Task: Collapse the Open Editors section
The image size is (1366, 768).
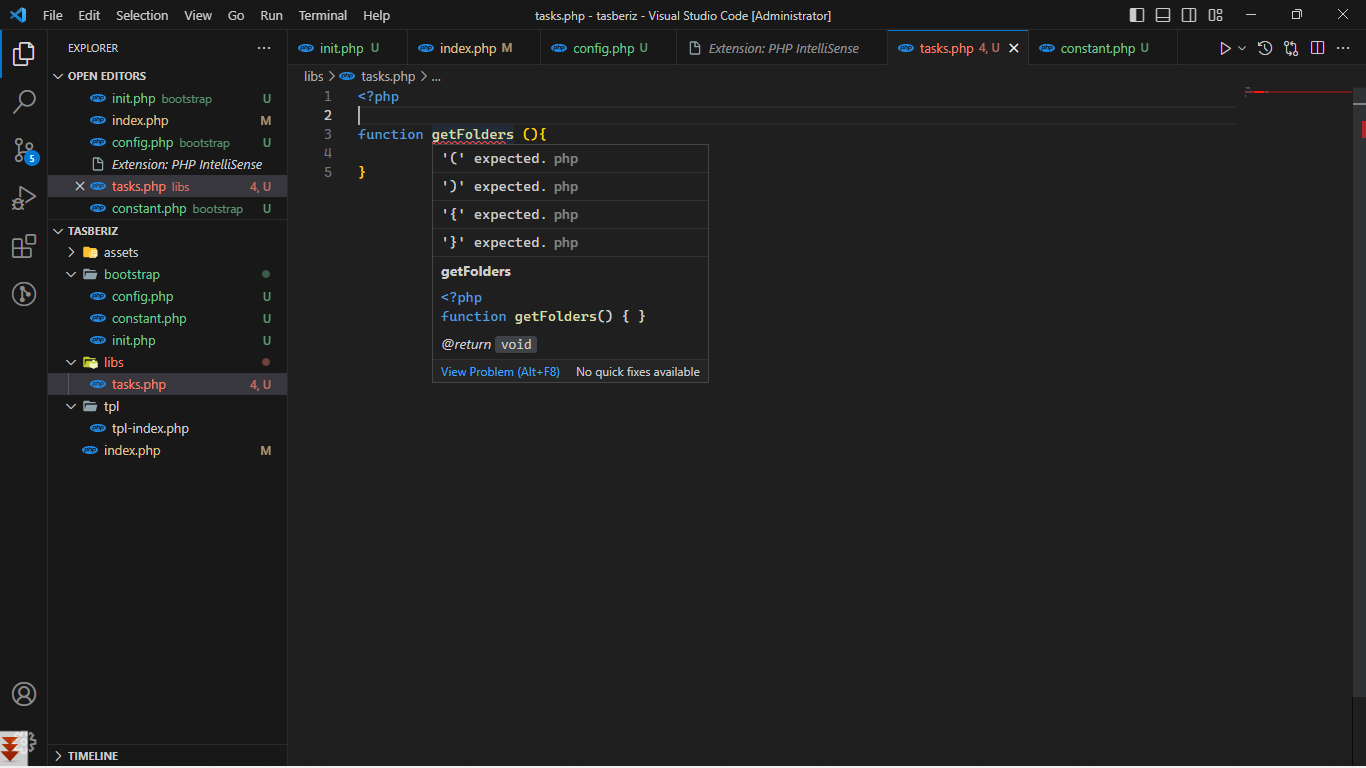Action: [58, 76]
